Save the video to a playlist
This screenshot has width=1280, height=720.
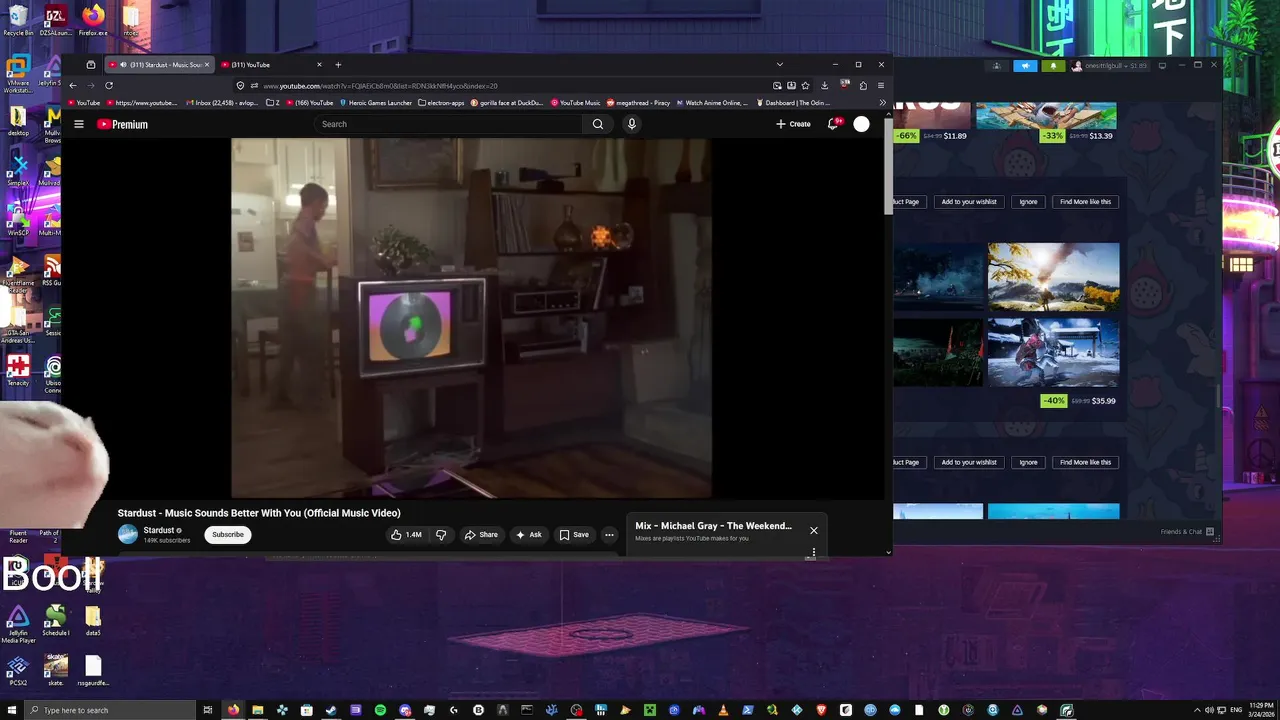coord(574,535)
